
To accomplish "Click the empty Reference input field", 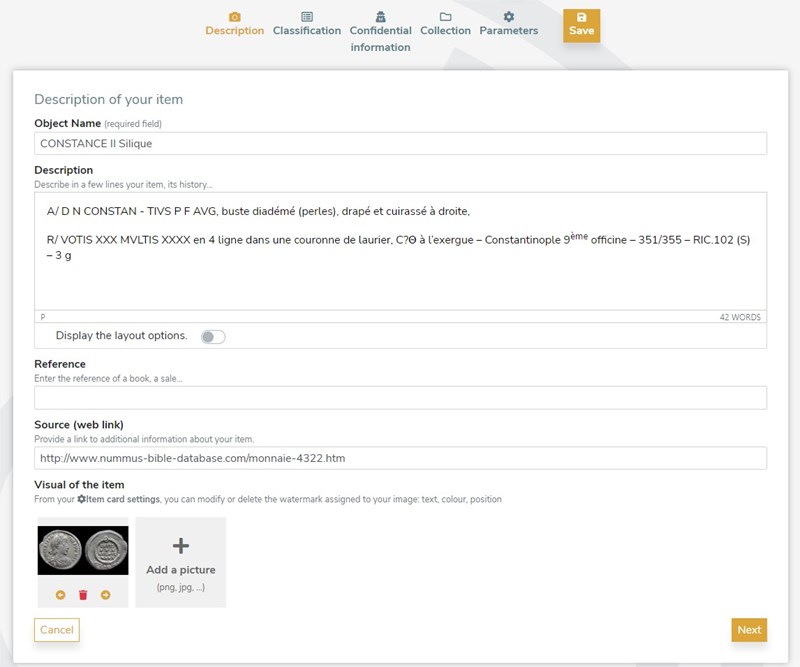I will (x=401, y=398).
